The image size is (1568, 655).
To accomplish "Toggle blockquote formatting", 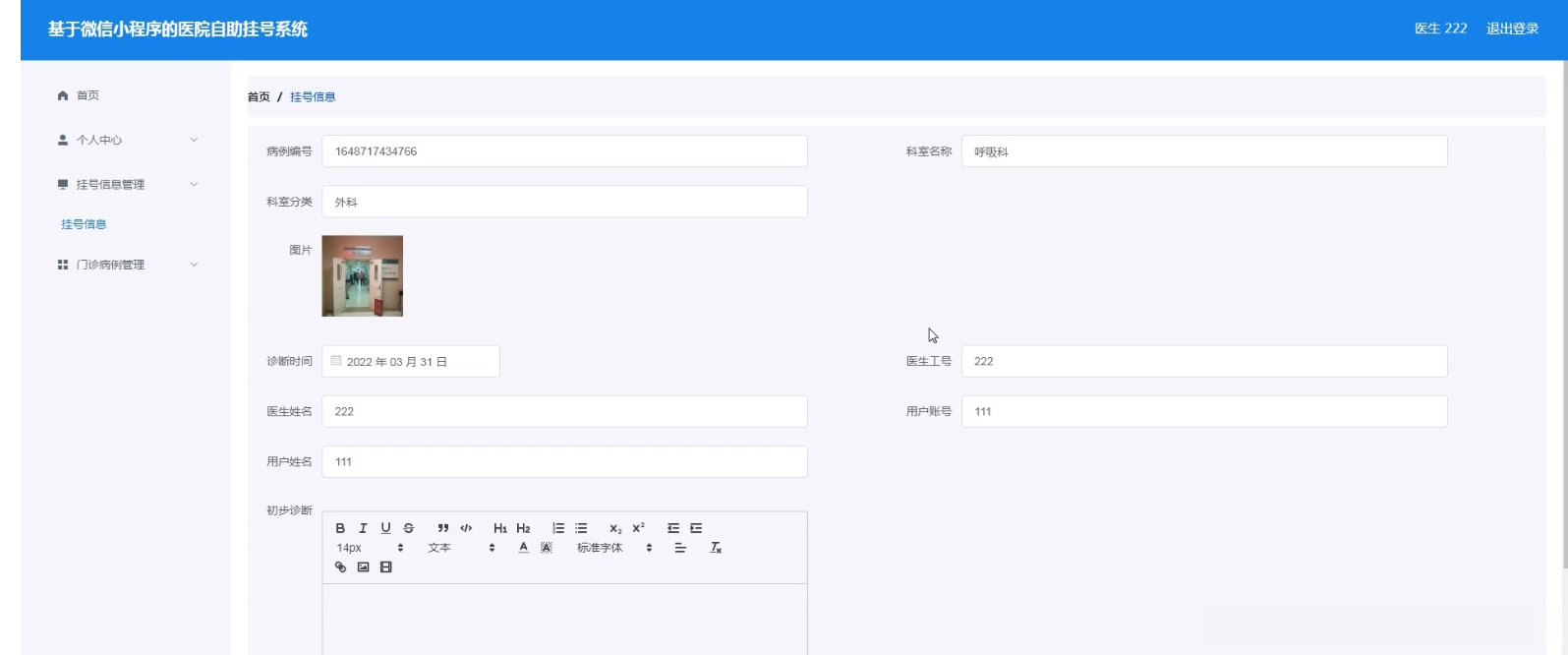I will coord(443,528).
